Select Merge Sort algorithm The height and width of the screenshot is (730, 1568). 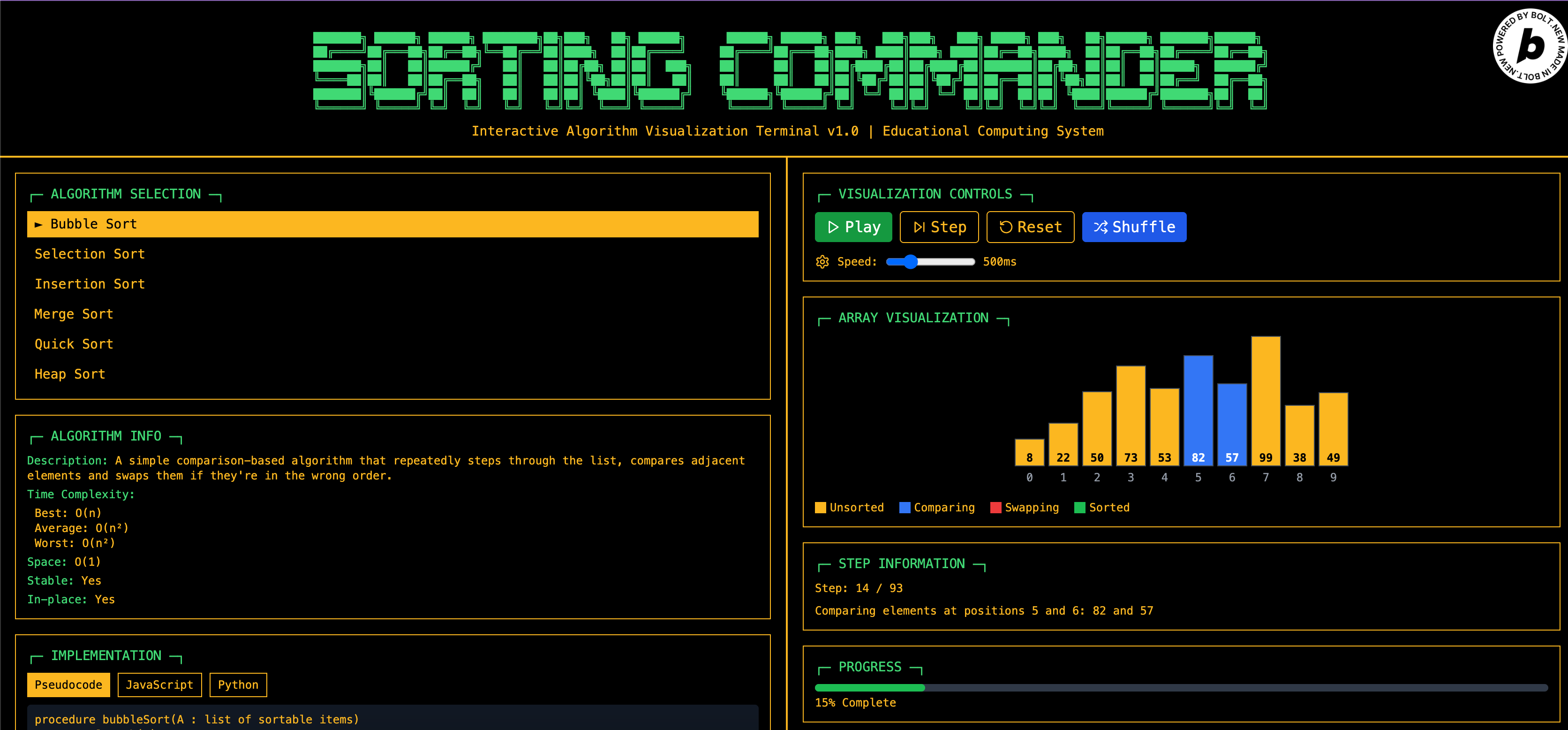[x=74, y=314]
